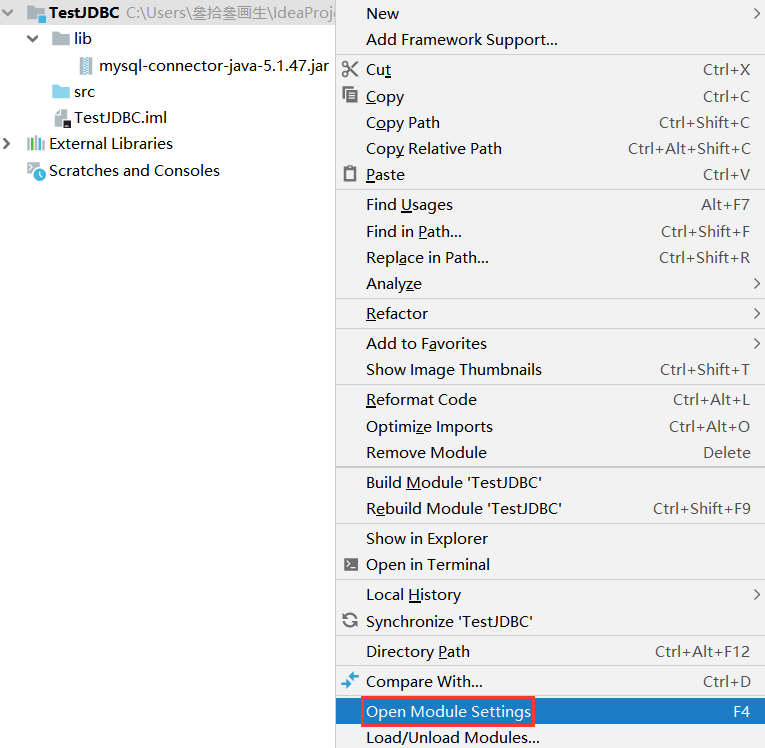Viewport: 765px width, 748px height.
Task: Click the Paste clipboard icon
Action: [x=350, y=173]
